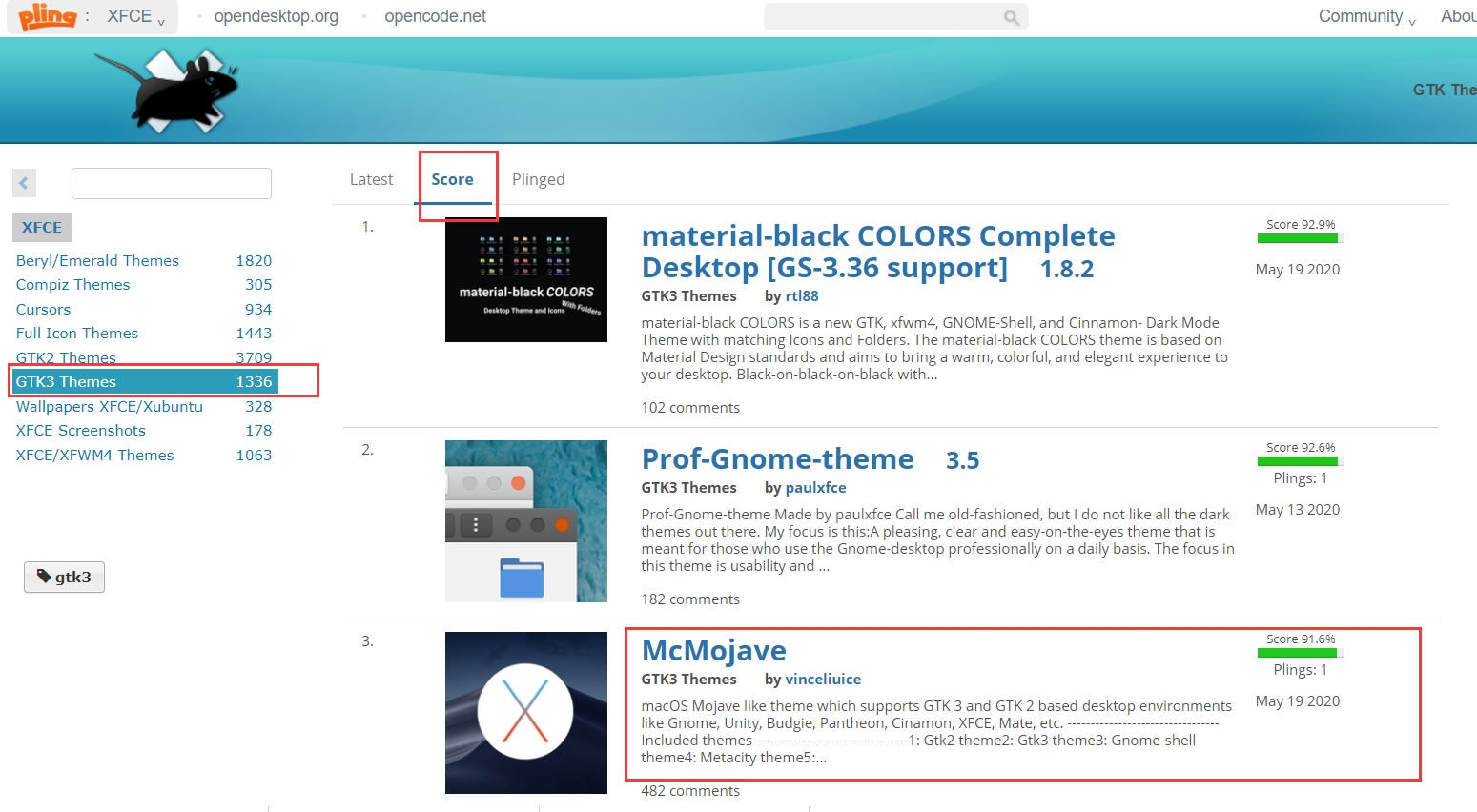Click inside the sidebar search field
Image resolution: width=1477 pixels, height=812 pixels.
coord(171,183)
